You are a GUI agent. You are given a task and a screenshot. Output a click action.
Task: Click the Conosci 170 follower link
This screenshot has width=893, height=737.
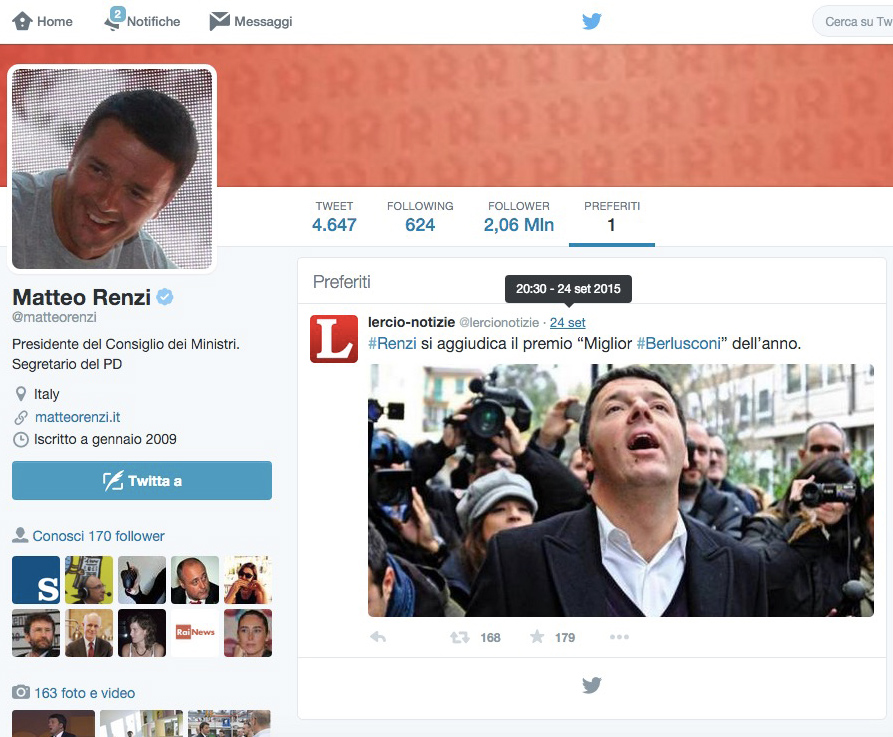(98, 536)
